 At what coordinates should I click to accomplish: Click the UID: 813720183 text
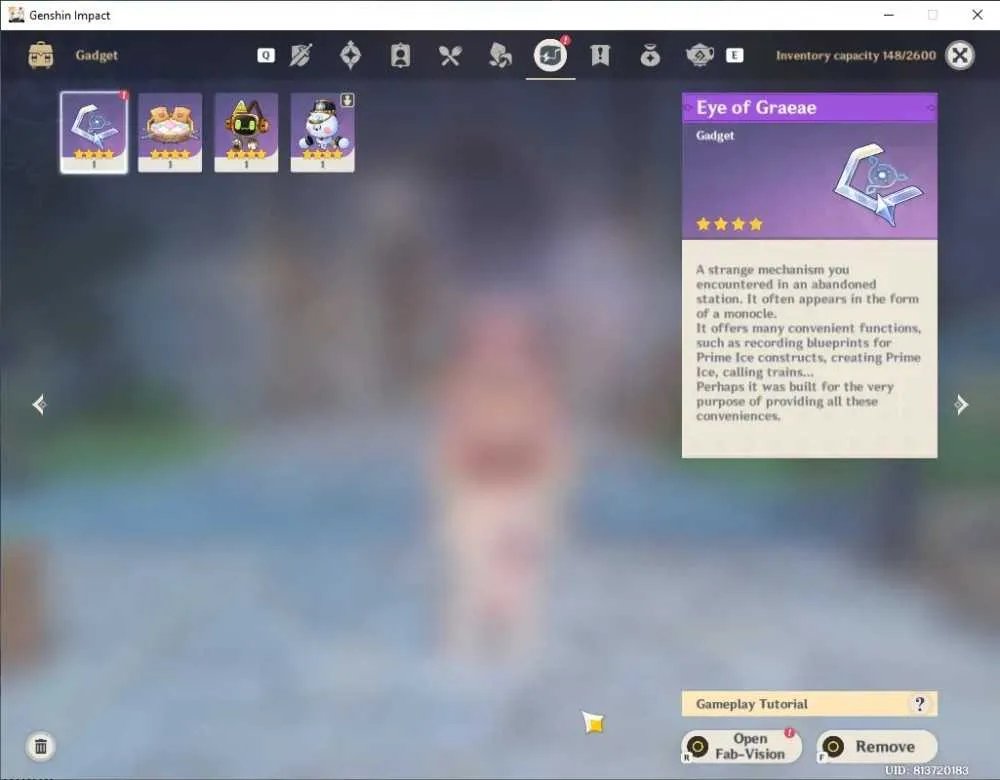[927, 770]
